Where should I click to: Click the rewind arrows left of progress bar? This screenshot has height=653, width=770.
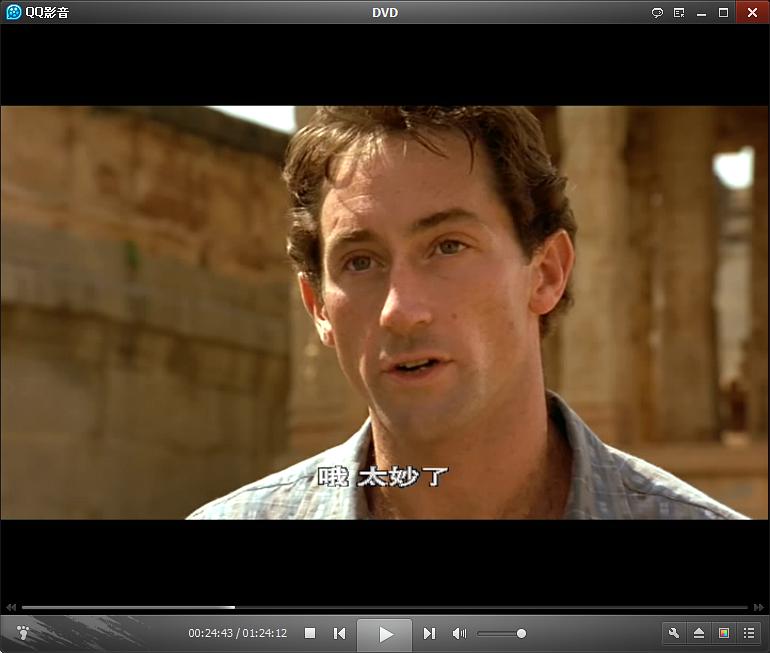click(11, 607)
